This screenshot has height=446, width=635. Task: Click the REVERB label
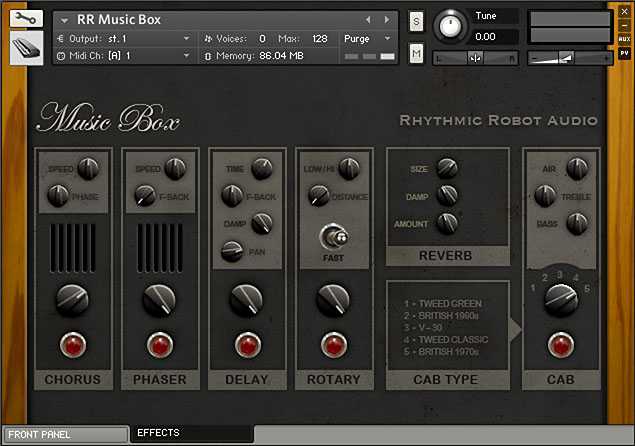point(445,256)
